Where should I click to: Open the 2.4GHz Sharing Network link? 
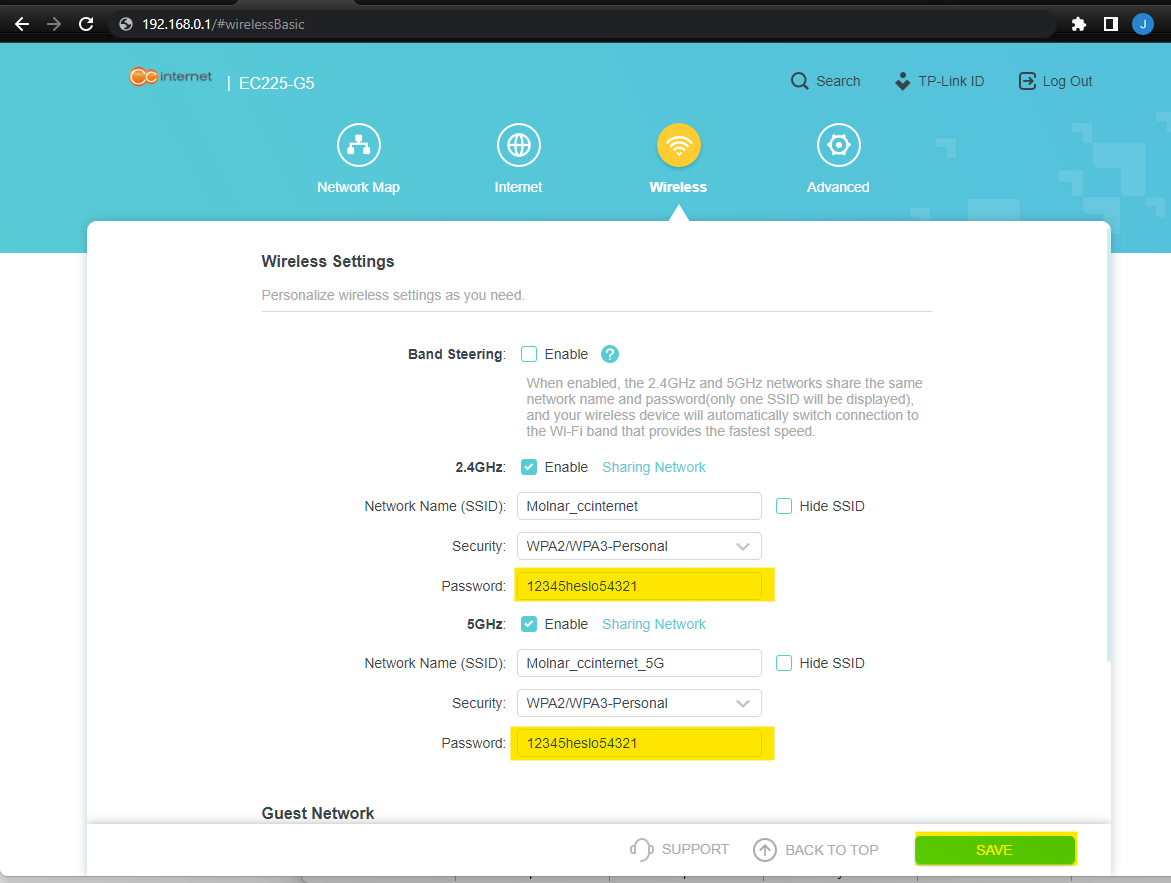(653, 467)
